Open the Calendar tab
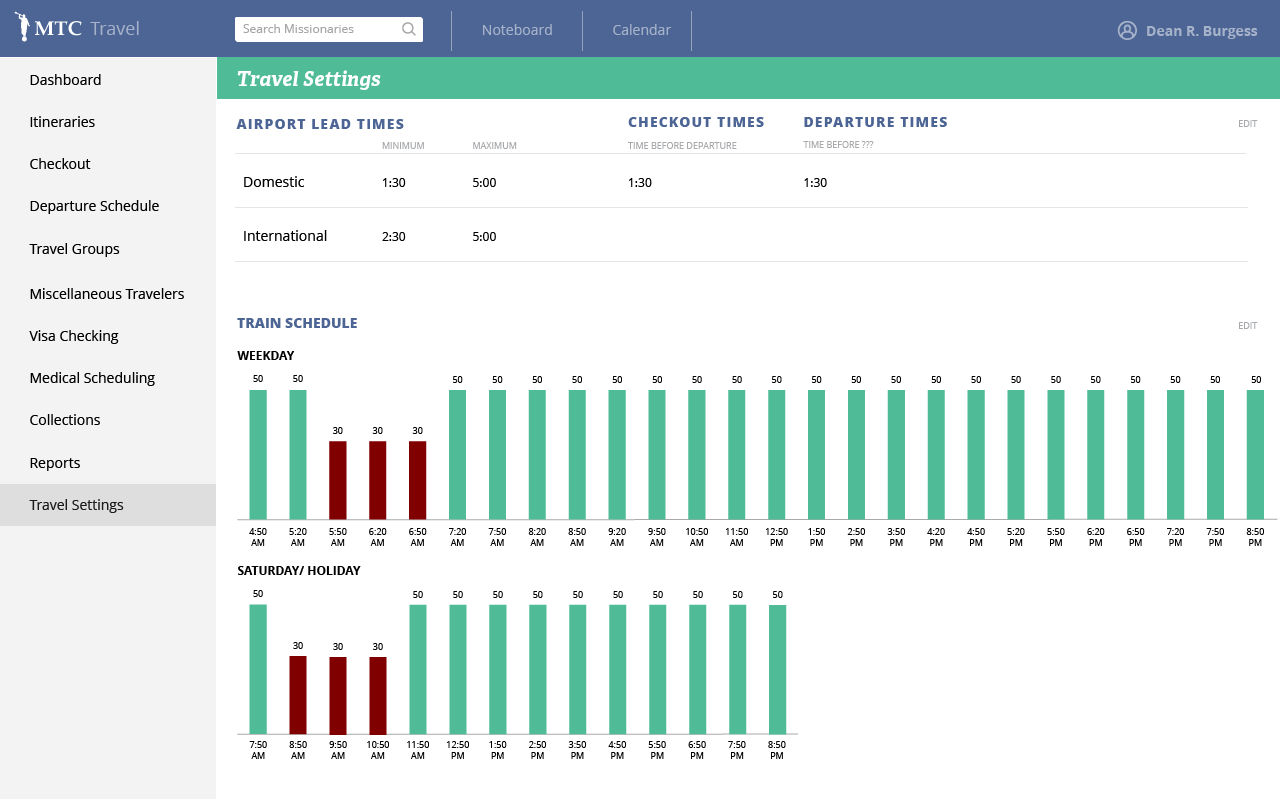The image size is (1280, 800). [641, 30]
